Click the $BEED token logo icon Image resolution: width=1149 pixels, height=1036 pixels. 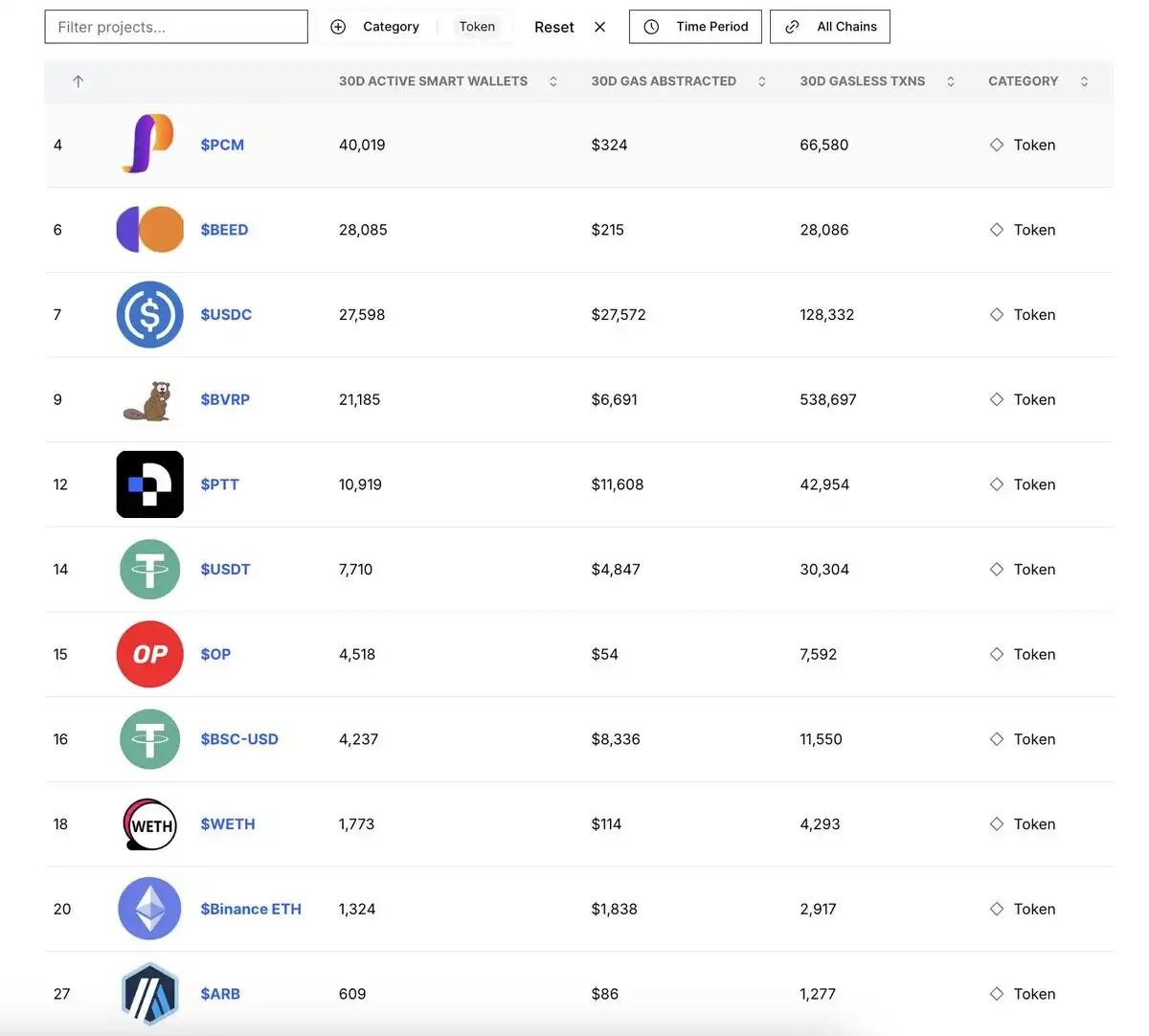click(149, 230)
